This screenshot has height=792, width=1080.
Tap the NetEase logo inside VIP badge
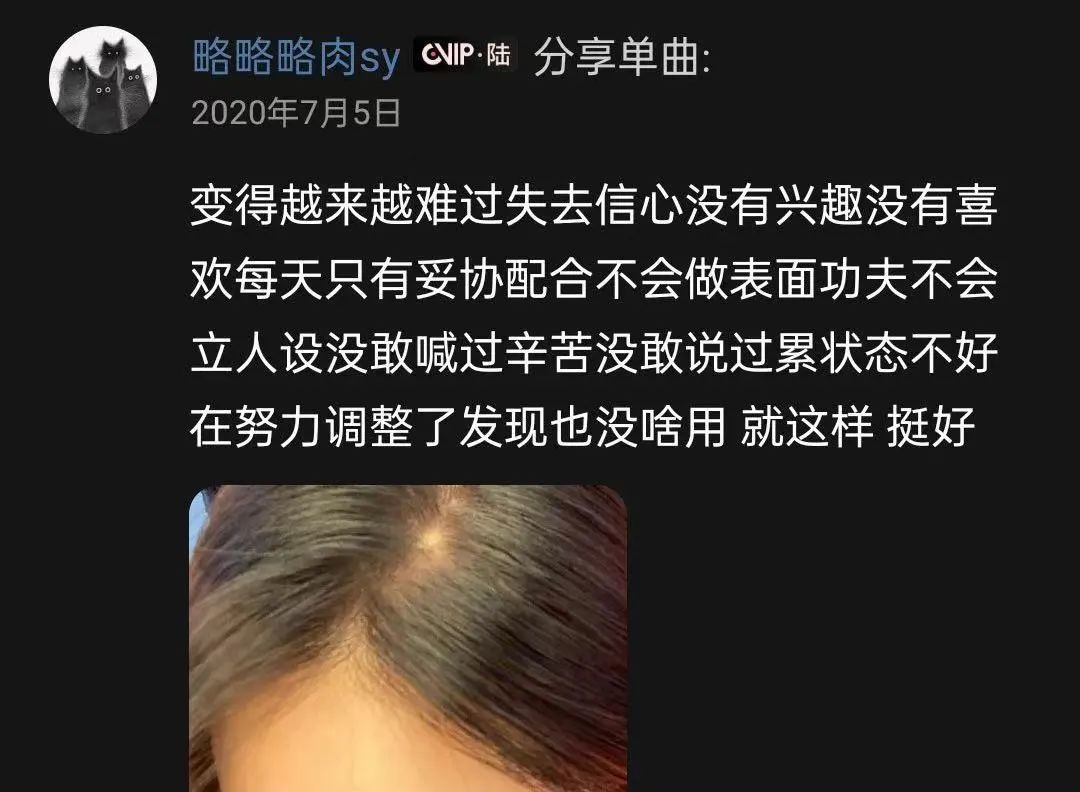point(432,55)
